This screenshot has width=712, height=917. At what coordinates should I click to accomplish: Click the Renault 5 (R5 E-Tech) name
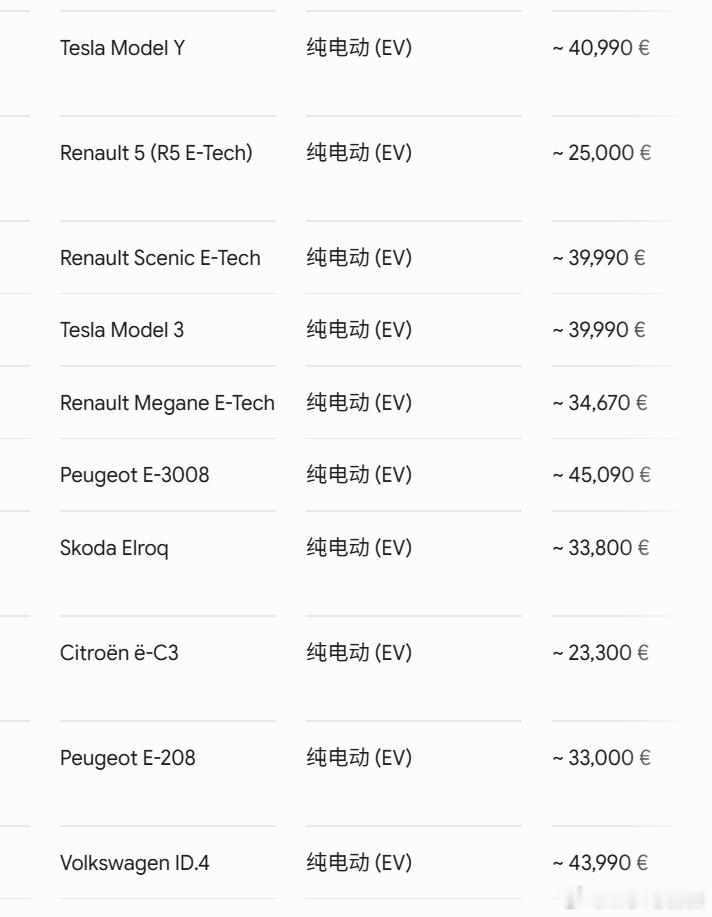point(156,153)
